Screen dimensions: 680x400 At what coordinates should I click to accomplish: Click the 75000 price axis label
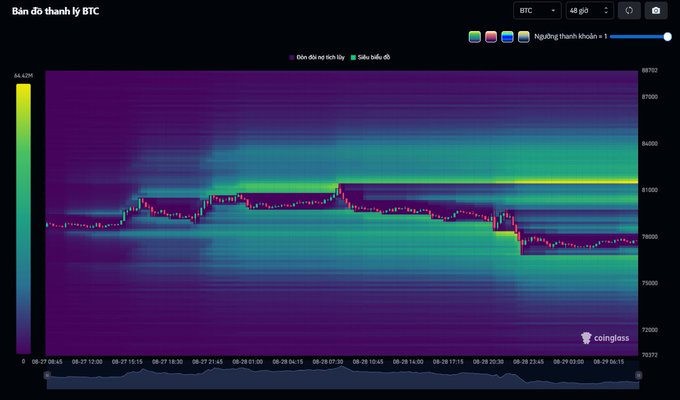tap(650, 283)
